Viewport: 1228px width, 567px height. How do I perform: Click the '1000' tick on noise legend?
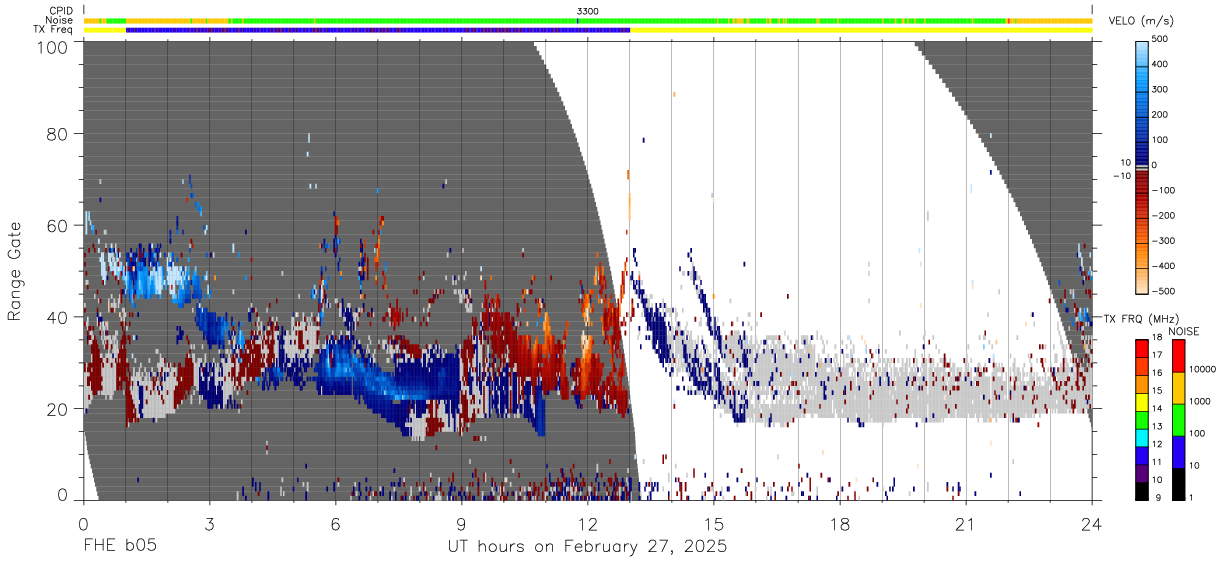click(x=1202, y=401)
